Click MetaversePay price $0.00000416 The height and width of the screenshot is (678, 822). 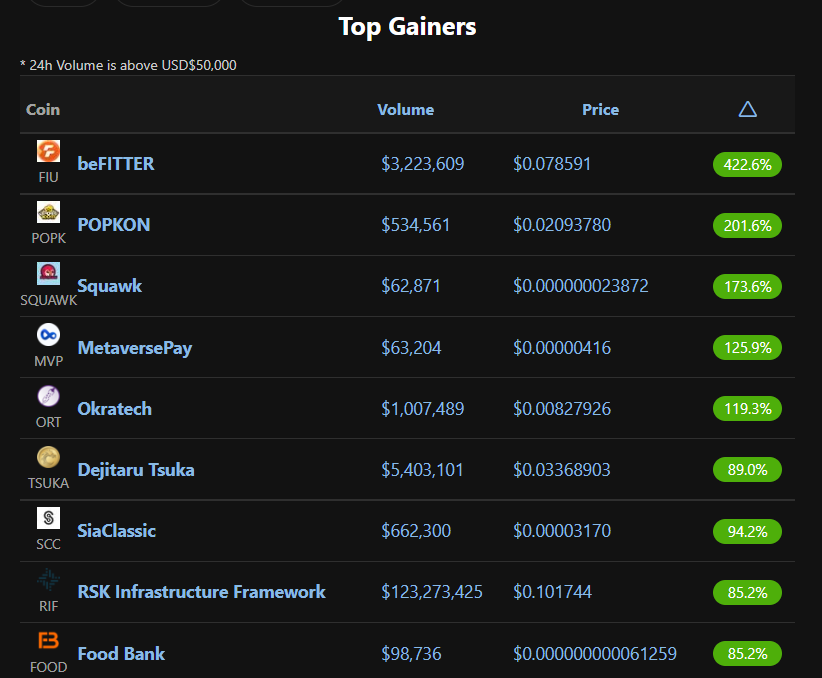click(562, 348)
